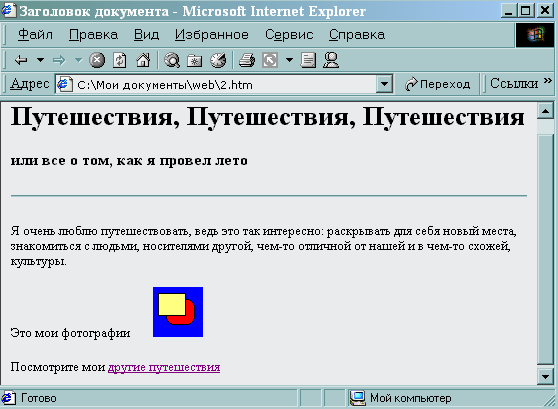Open the Справка menu
The width and height of the screenshot is (558, 409).
357,35
